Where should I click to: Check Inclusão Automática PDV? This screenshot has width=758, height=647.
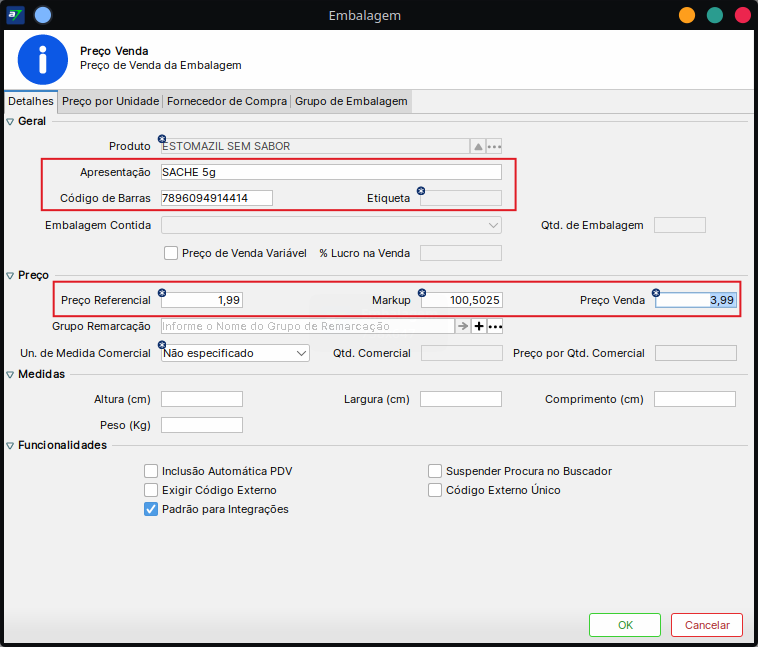pos(151,471)
